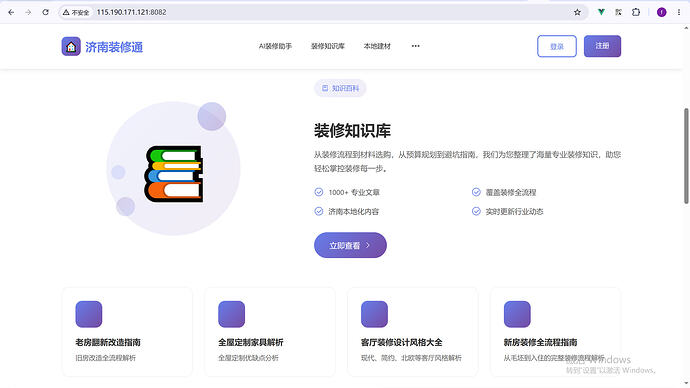This screenshot has width=690, height=388.
Task: Open the not-secure site info warning
Action: [76, 12]
